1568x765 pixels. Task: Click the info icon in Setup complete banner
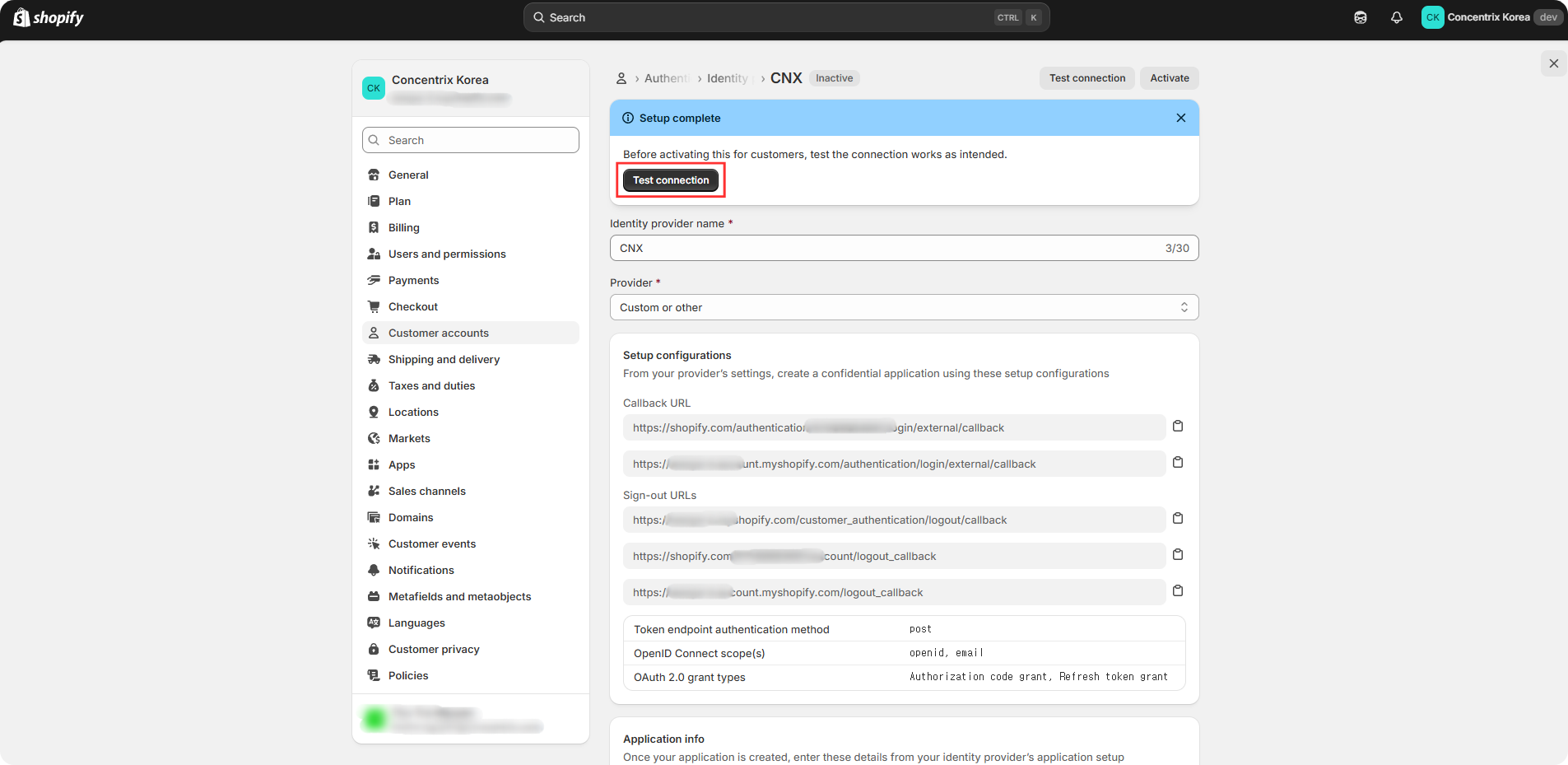628,118
